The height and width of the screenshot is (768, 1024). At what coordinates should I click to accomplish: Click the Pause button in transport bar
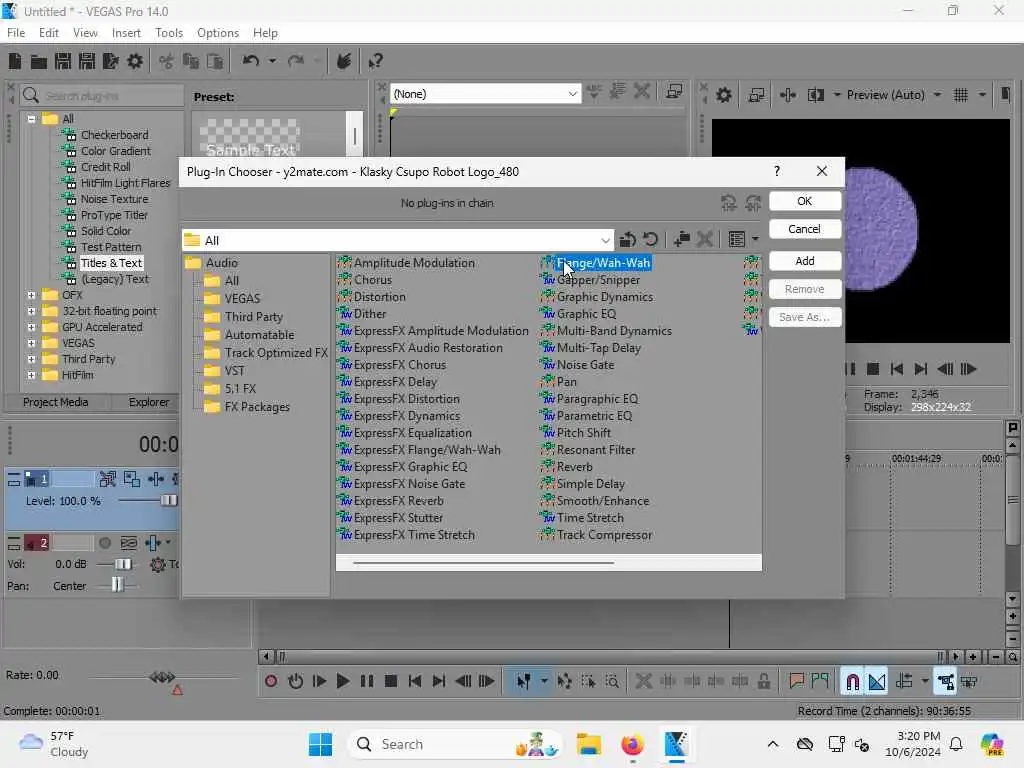367,681
